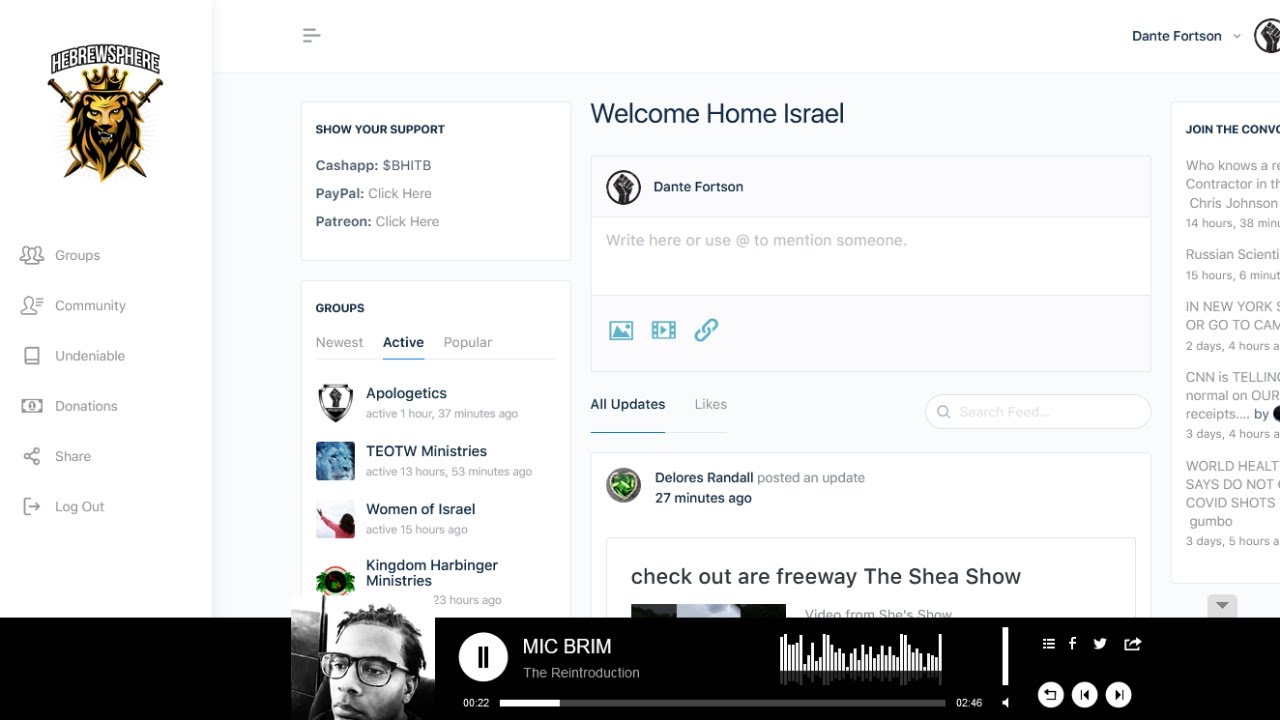Open the Undeniable sidebar menu item
The width and height of the screenshot is (1280, 720).
pyautogui.click(x=90, y=355)
